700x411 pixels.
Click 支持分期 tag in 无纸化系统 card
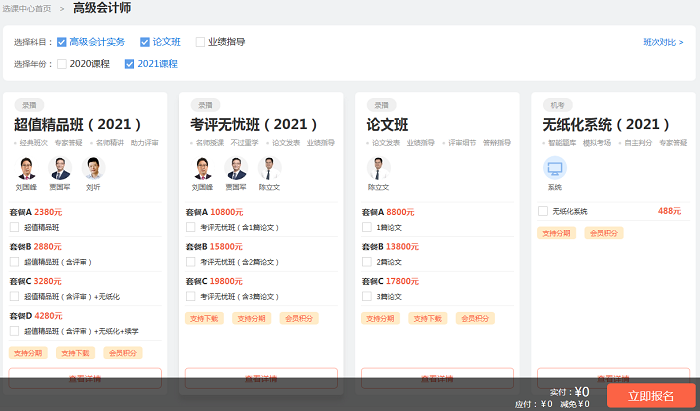556,233
